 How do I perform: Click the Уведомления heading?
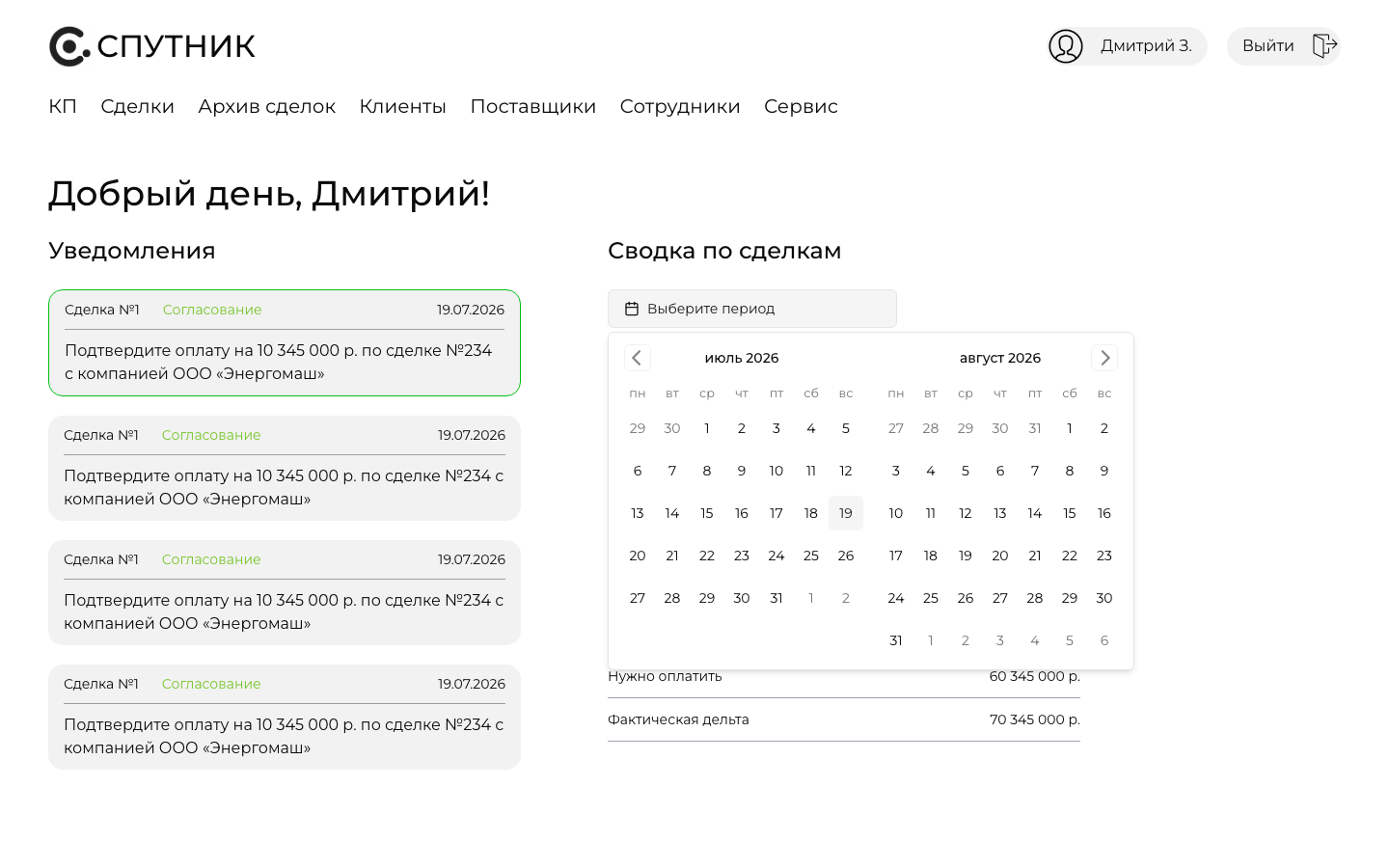click(132, 251)
